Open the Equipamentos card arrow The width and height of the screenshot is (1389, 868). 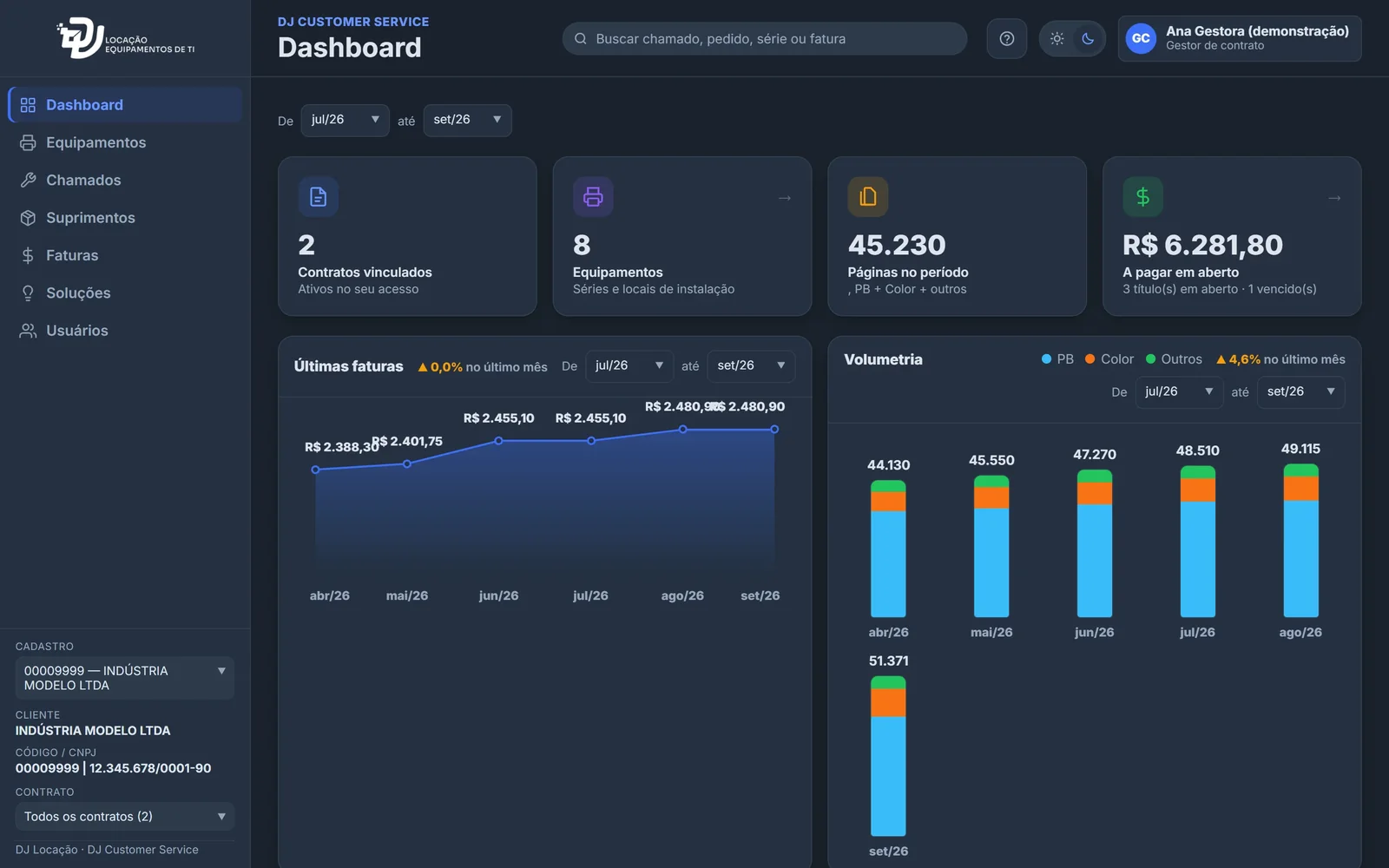pyautogui.click(x=785, y=198)
